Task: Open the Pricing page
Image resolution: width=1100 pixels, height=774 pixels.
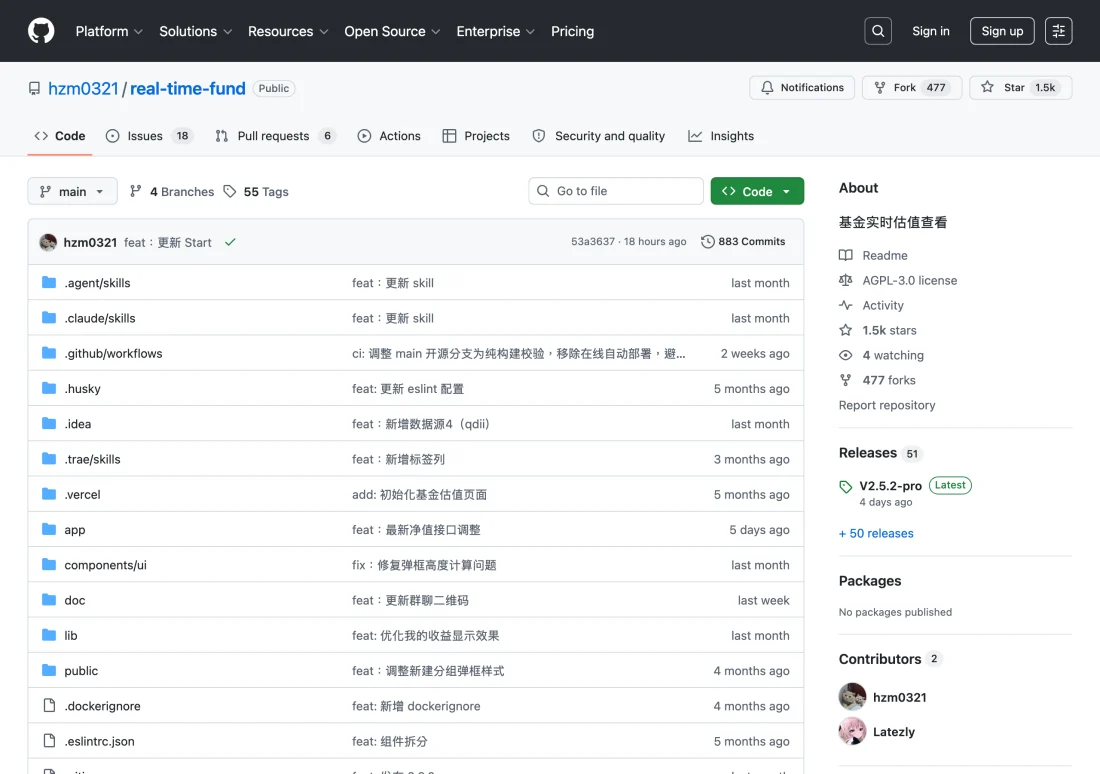Action: coord(572,31)
